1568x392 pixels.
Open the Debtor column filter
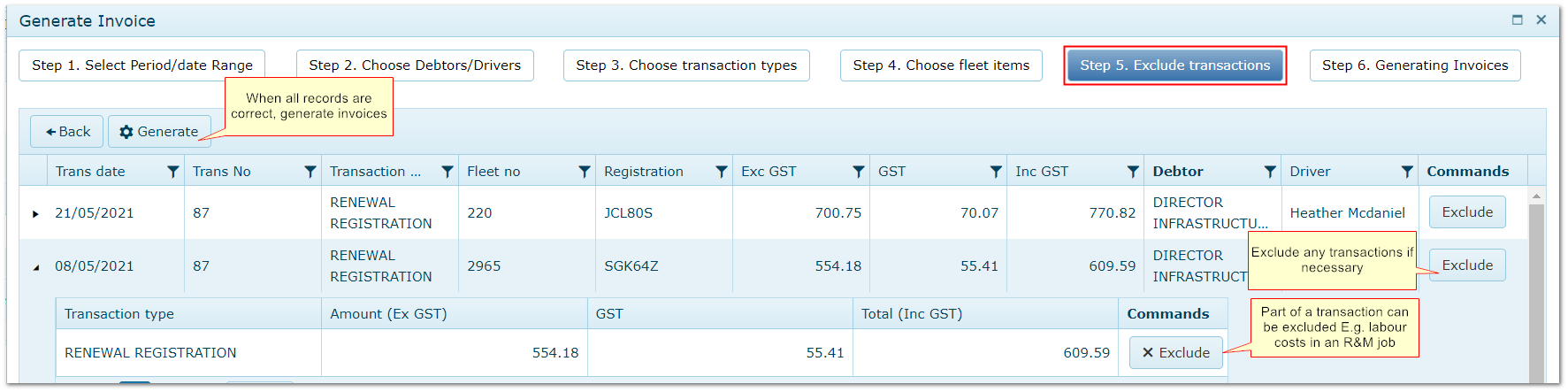[x=1270, y=172]
